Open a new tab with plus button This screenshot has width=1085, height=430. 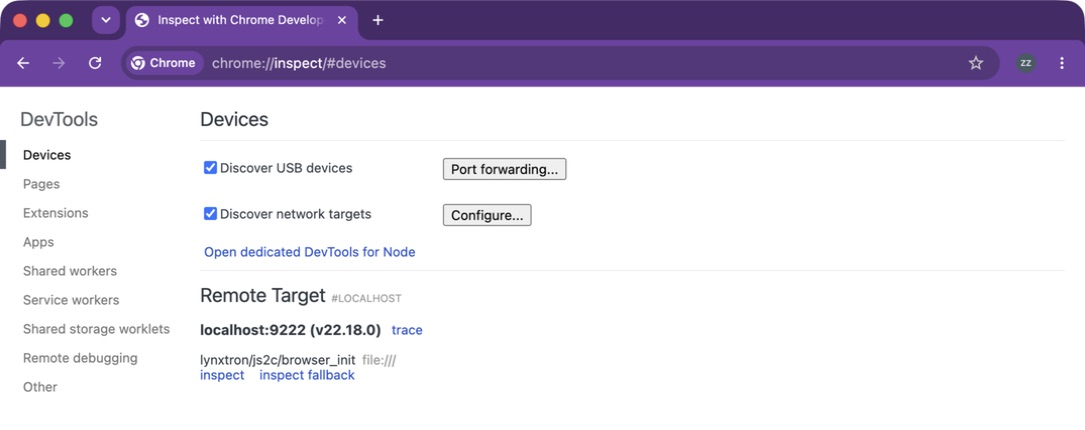378,20
